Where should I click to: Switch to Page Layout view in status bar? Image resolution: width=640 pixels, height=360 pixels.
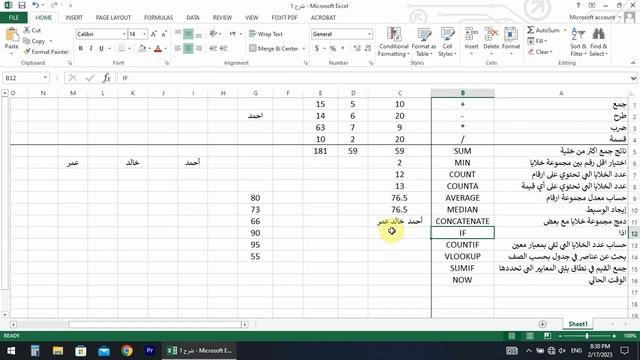529,336
